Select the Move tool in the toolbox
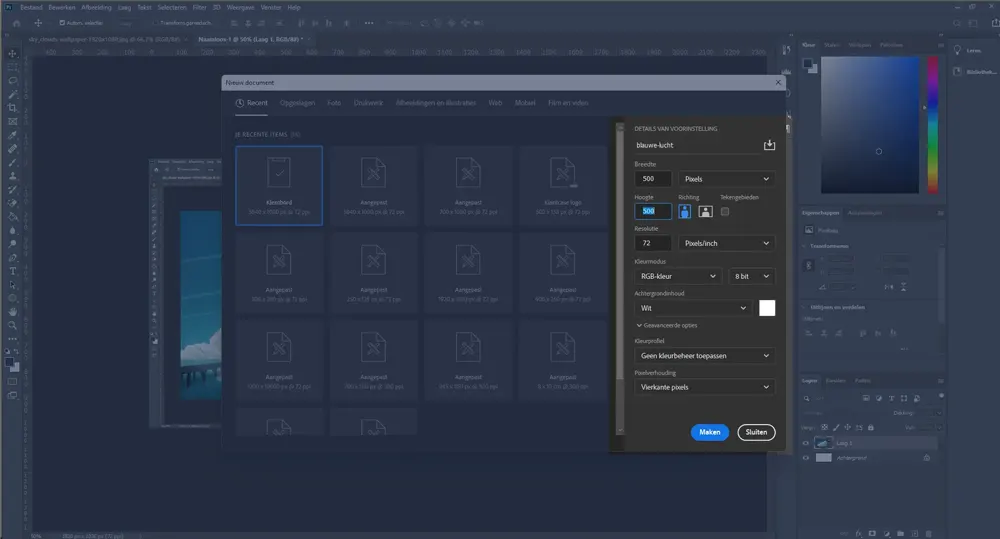Screen dimensions: 1000x539 coord(12,54)
